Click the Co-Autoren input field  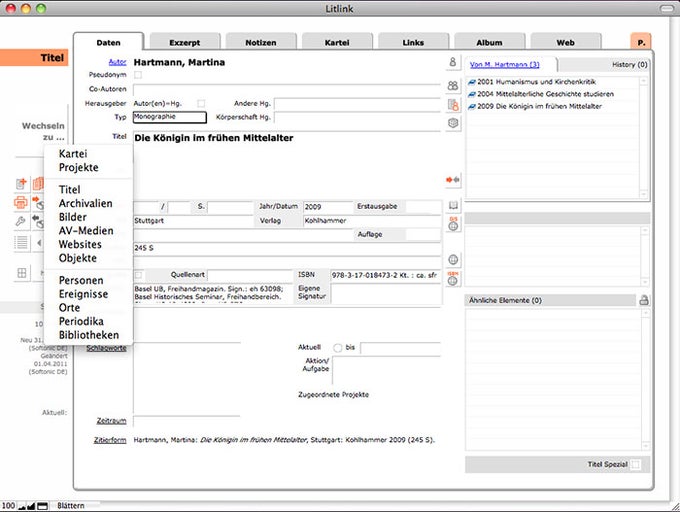(x=287, y=90)
